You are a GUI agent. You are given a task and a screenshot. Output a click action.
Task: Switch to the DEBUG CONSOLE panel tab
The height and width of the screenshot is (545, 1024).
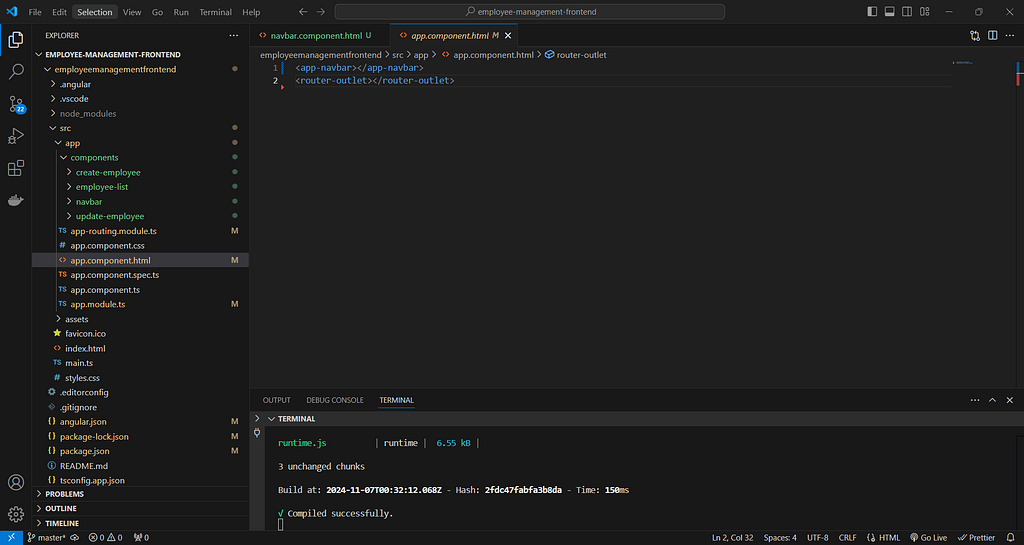tap(334, 400)
